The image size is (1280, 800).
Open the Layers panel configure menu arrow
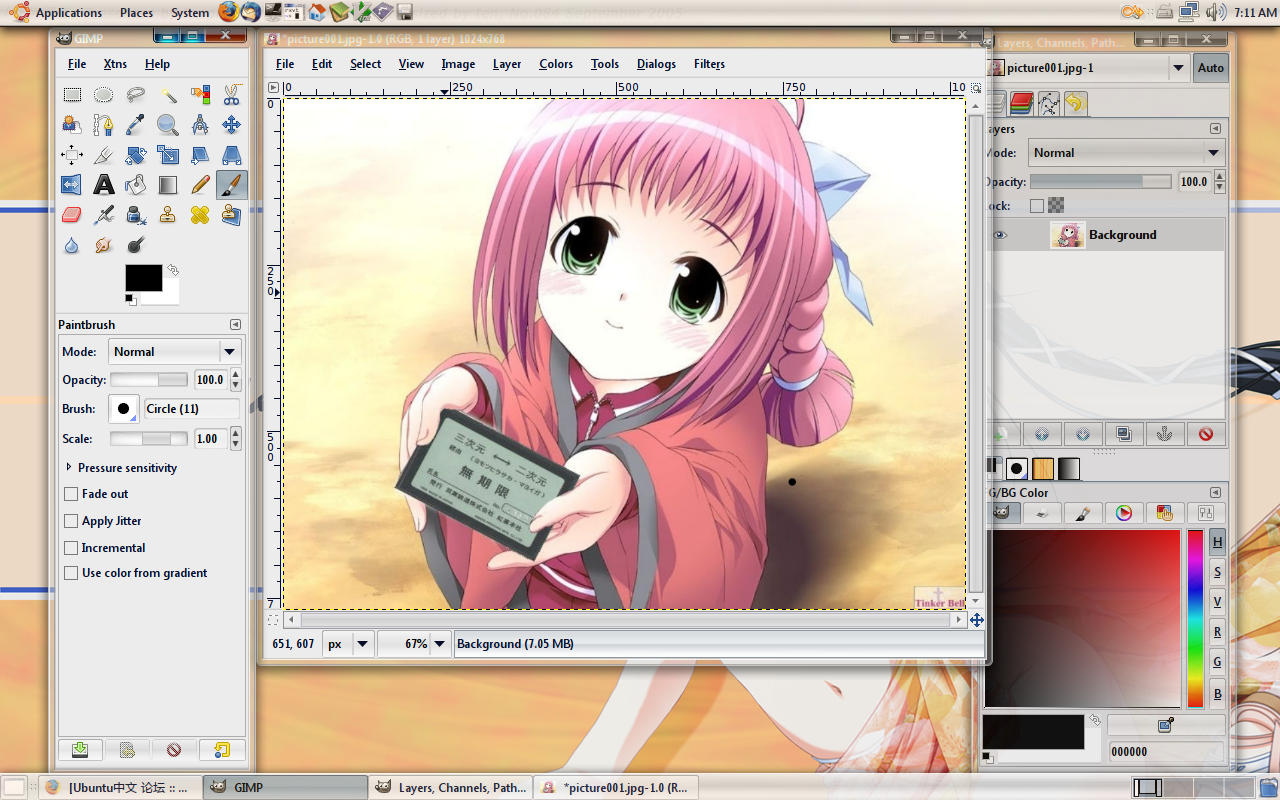(1215, 129)
